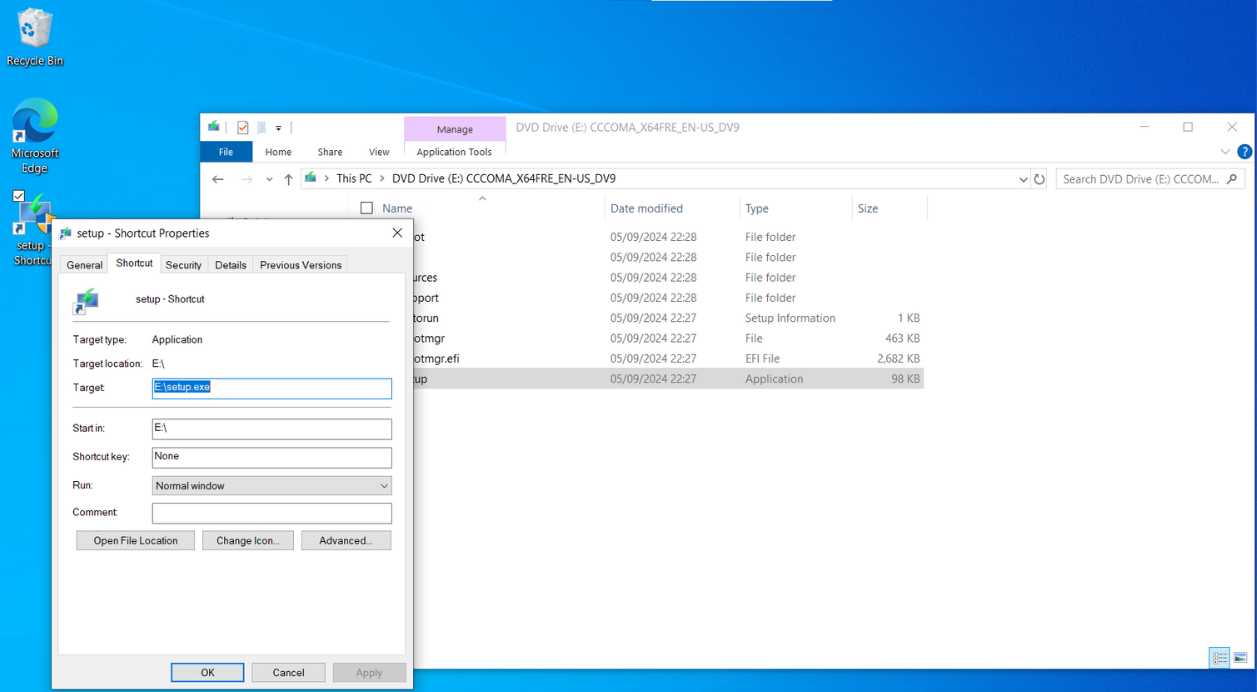Viewport: 1257px width, 692px height.
Task: Expand the address bar history dropdown
Action: click(1023, 179)
